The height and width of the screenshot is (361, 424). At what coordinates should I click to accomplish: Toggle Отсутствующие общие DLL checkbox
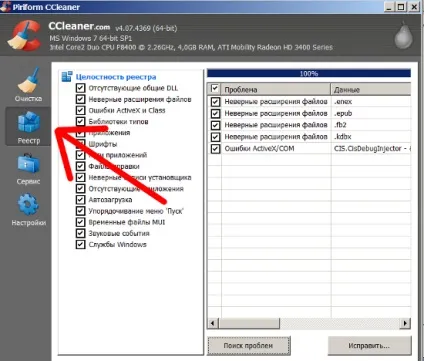pyautogui.click(x=80, y=88)
